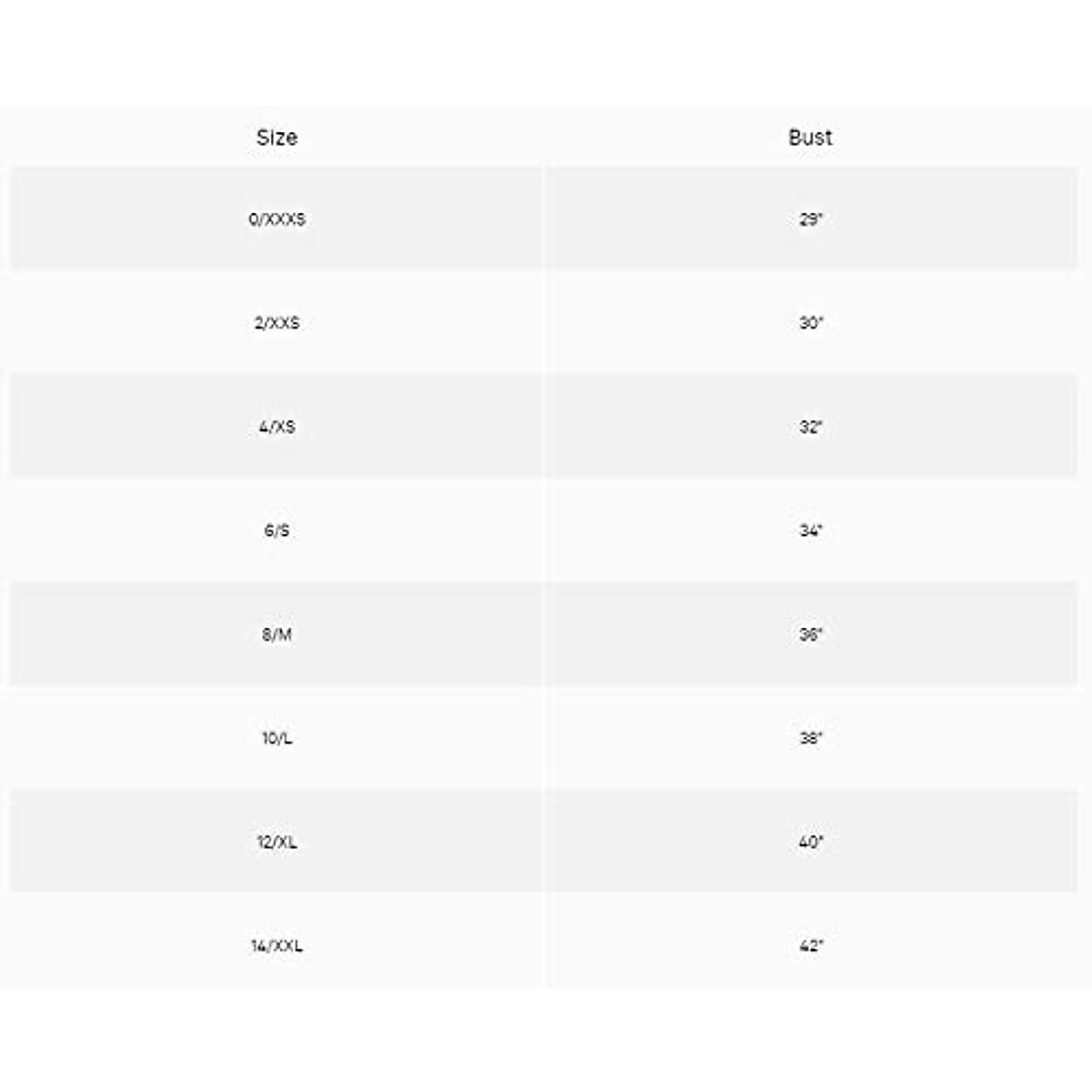
Task: Click the 4/XS size cell
Action: (277, 427)
